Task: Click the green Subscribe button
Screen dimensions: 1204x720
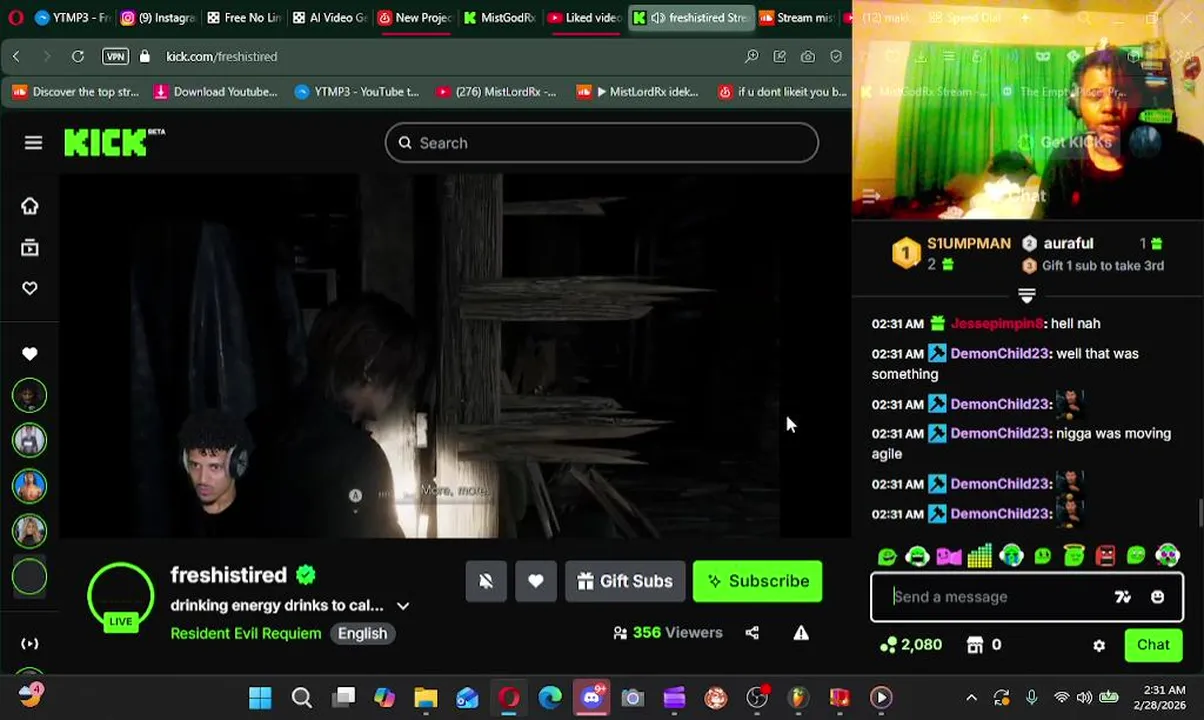Action: click(757, 581)
